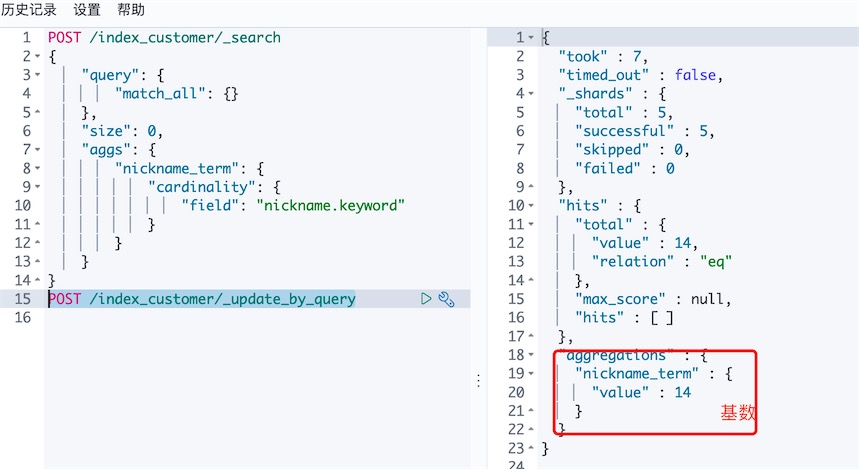Toggle fold marker at request line 5
This screenshot has width=859, height=469.
(x=37, y=112)
